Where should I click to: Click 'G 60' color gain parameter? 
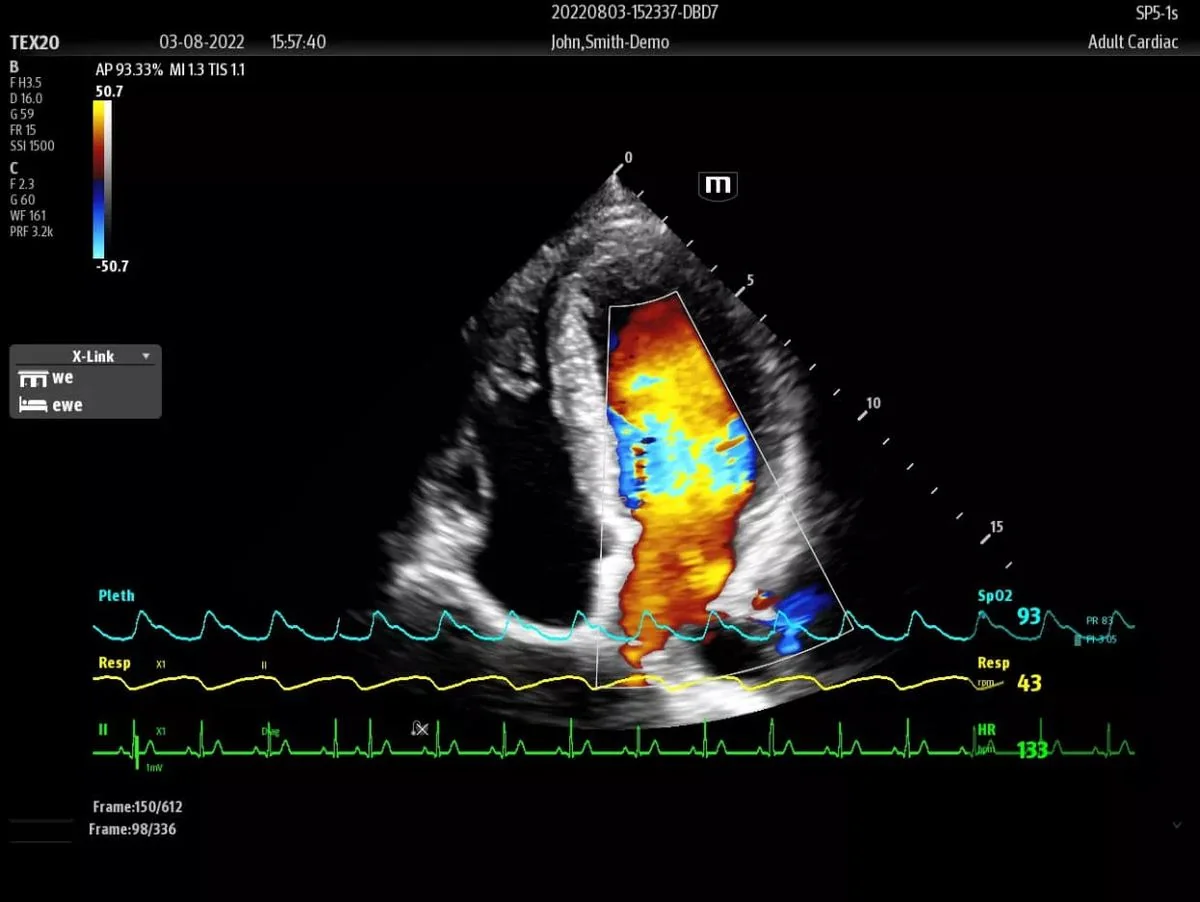pos(22,199)
